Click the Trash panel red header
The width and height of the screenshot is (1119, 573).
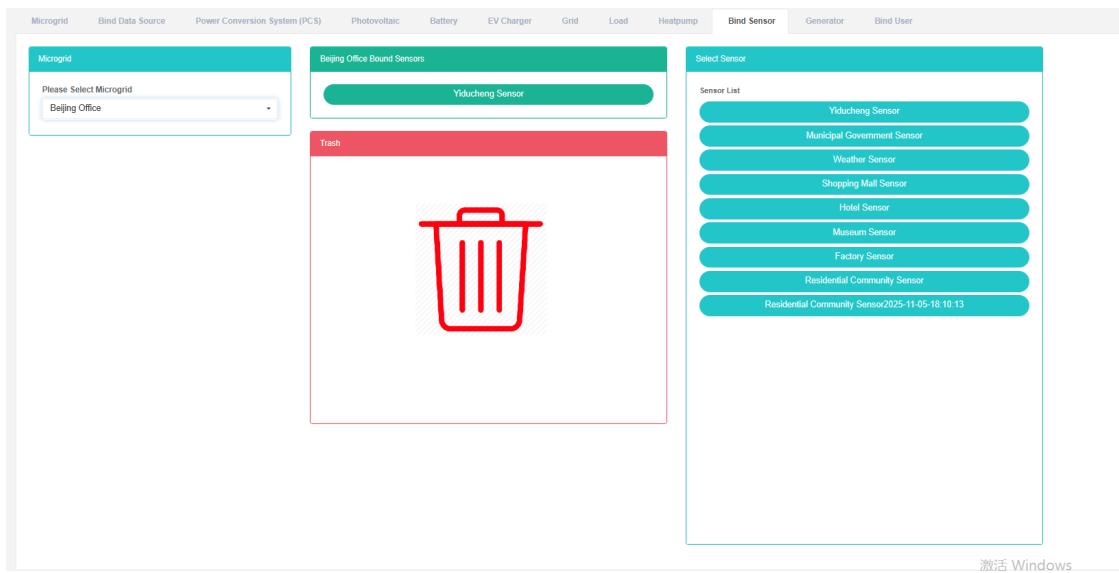pos(488,143)
